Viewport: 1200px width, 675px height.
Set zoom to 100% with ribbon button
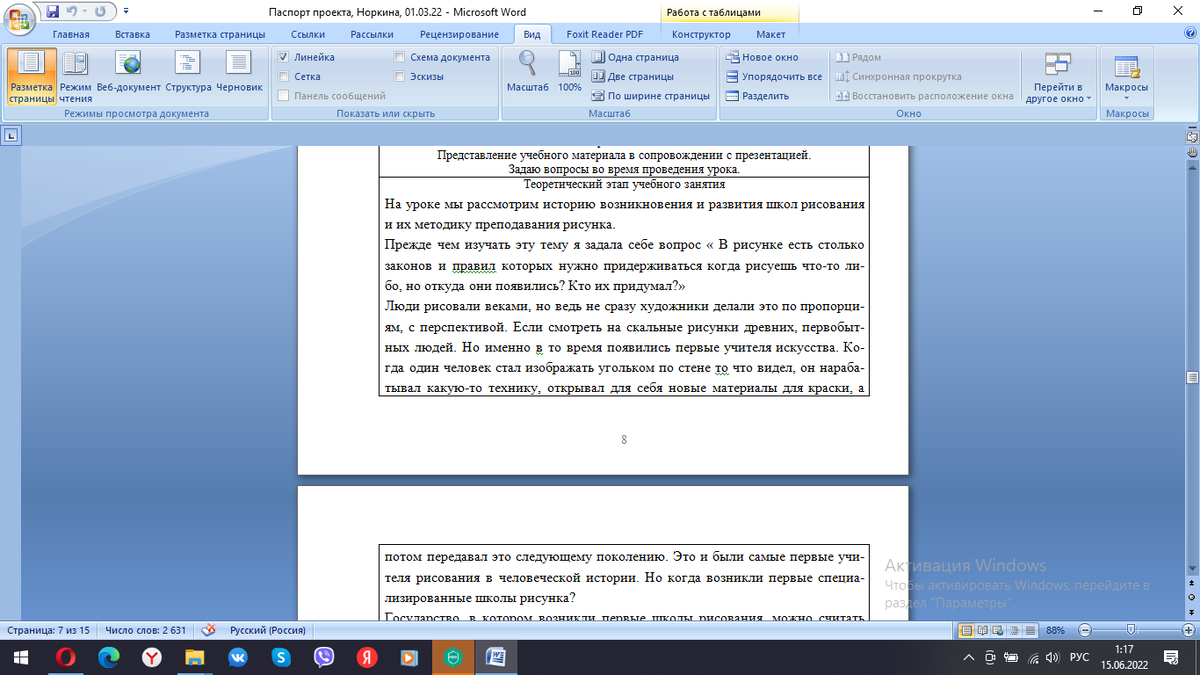tap(569, 72)
